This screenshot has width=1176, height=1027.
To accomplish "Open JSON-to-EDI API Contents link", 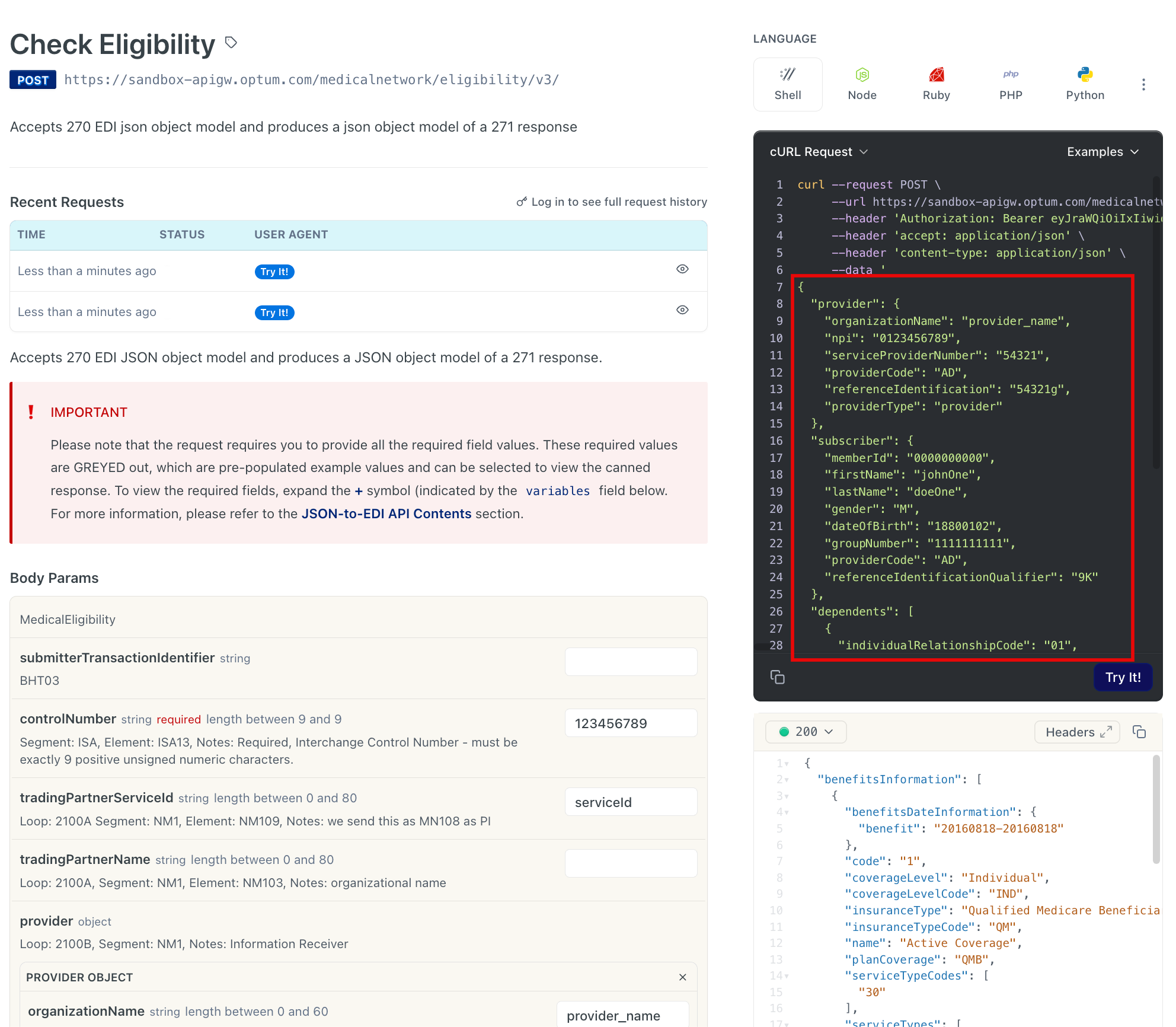I will tap(386, 513).
